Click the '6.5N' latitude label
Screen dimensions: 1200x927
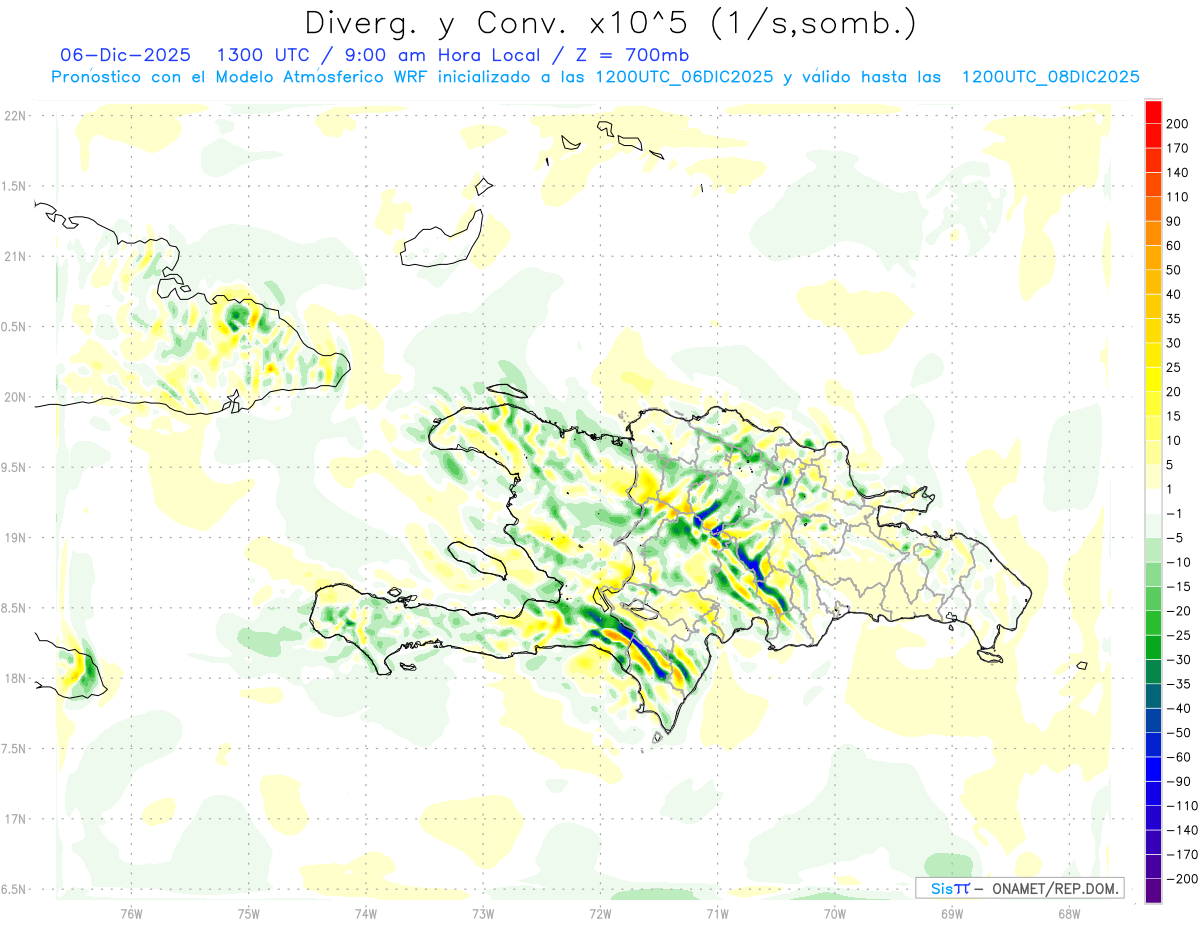(x=14, y=889)
